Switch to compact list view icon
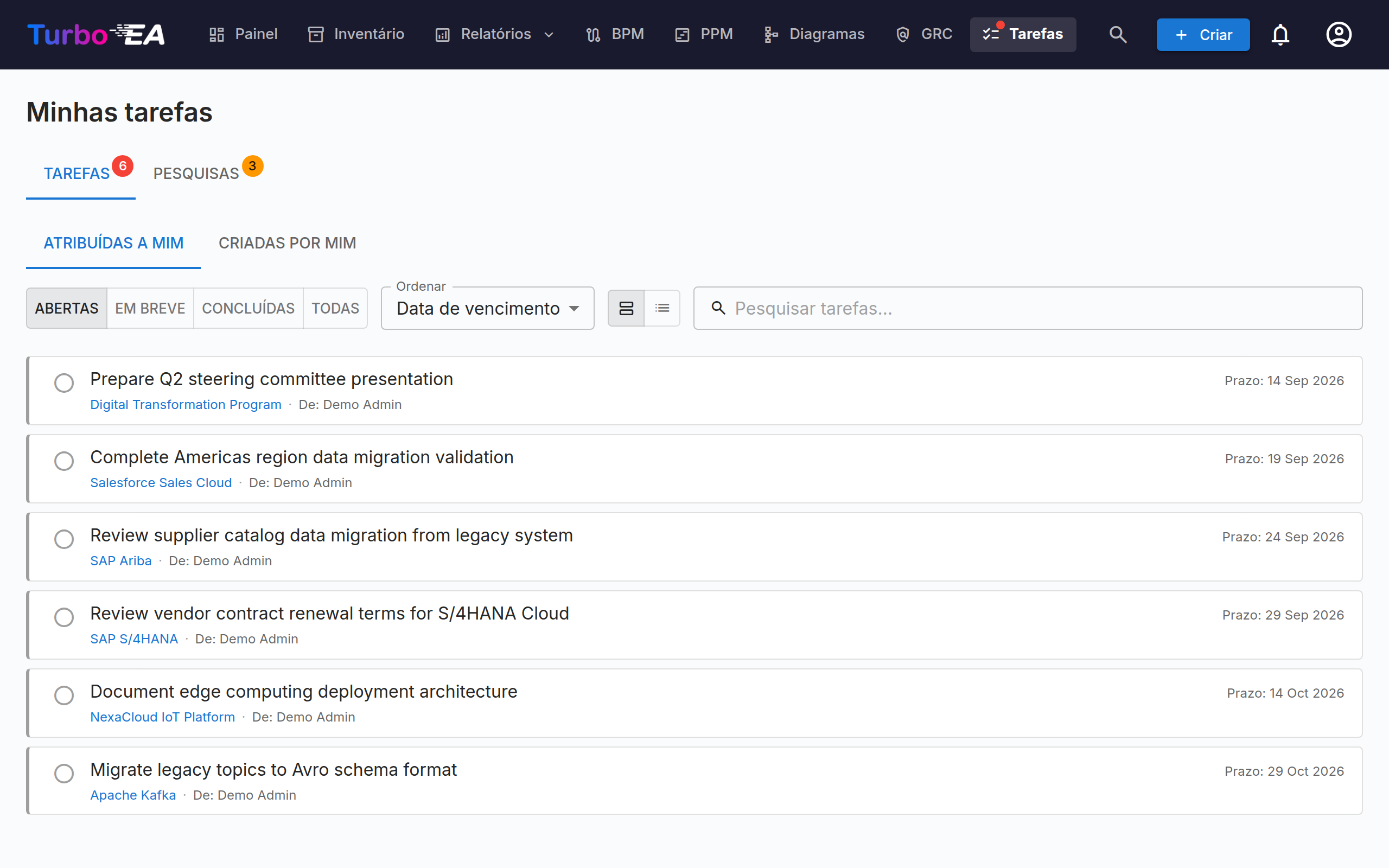 point(662,308)
